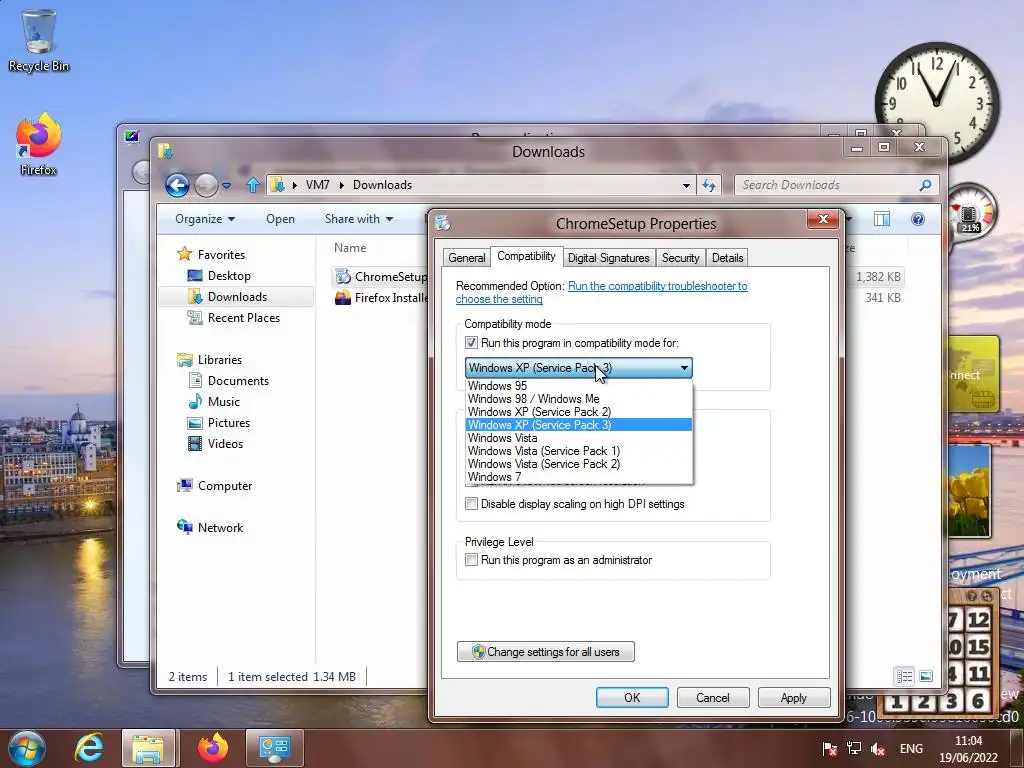
Task: Switch to the Security tab
Action: coord(680,258)
